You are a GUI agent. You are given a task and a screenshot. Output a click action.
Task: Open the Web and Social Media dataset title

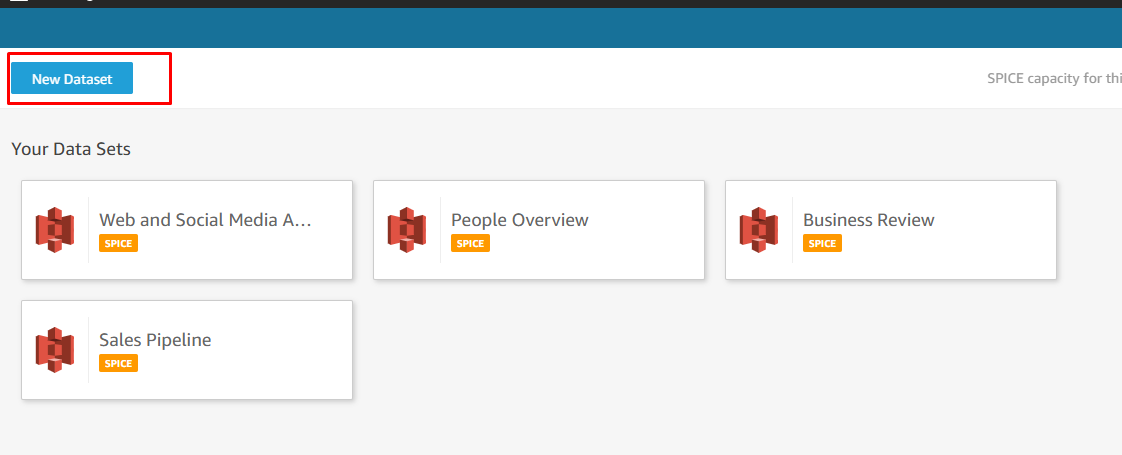(205, 220)
